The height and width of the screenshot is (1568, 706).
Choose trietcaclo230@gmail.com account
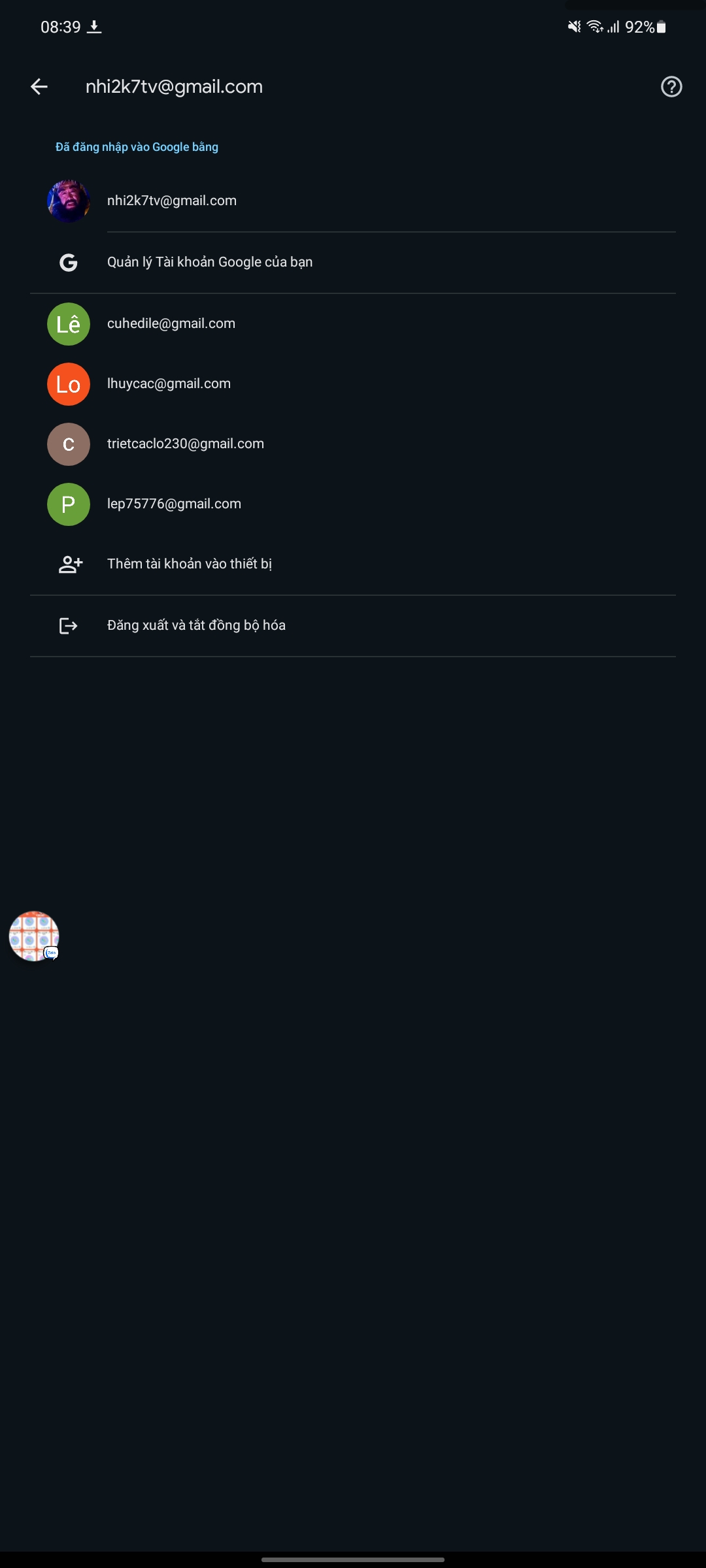pyautogui.click(x=186, y=444)
